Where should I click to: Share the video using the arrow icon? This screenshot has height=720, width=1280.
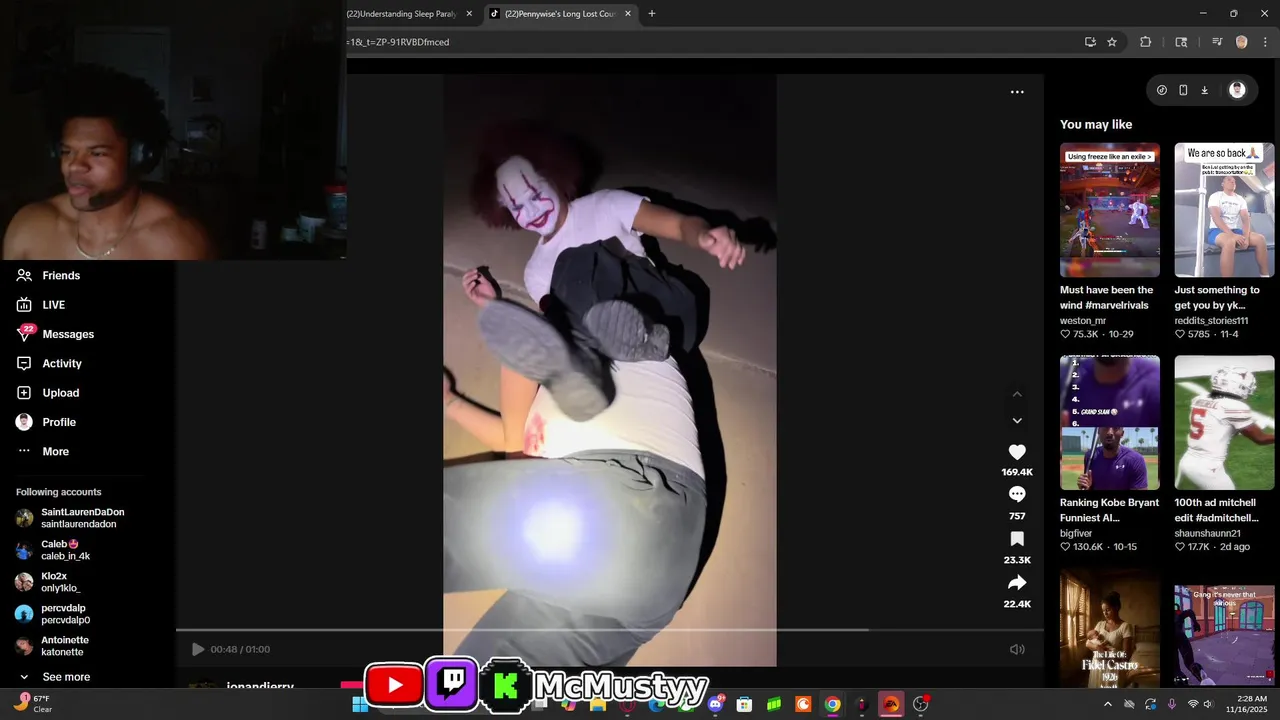tap(1017, 583)
